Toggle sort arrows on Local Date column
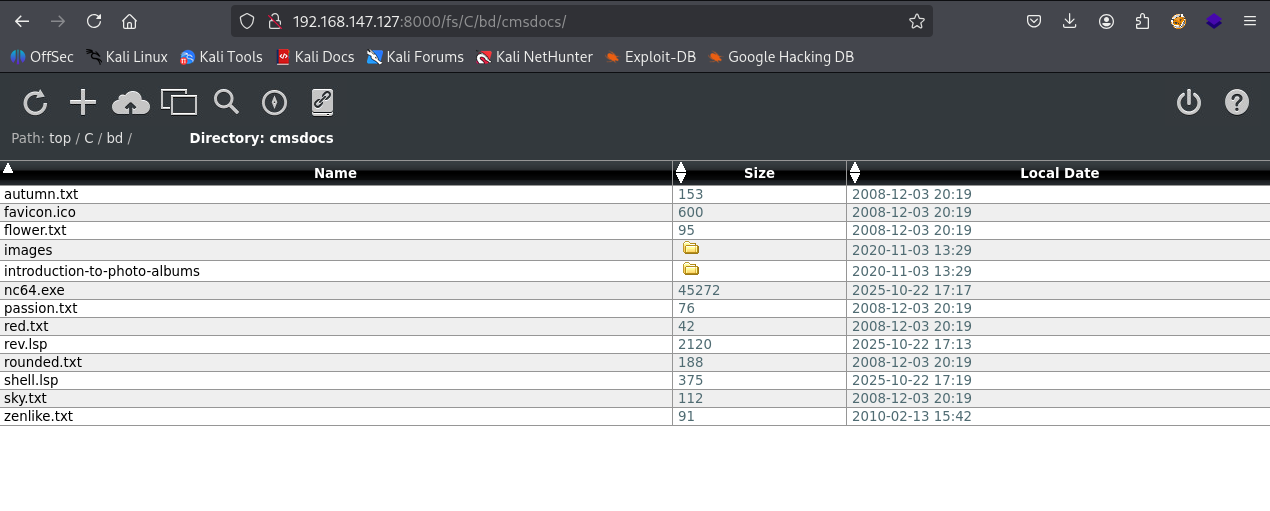 pos(855,173)
